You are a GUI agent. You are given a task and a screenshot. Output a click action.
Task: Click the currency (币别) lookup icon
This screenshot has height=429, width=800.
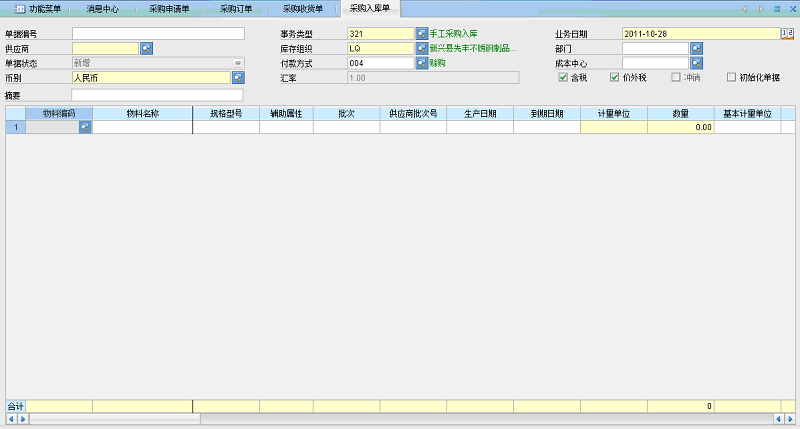pyautogui.click(x=238, y=77)
